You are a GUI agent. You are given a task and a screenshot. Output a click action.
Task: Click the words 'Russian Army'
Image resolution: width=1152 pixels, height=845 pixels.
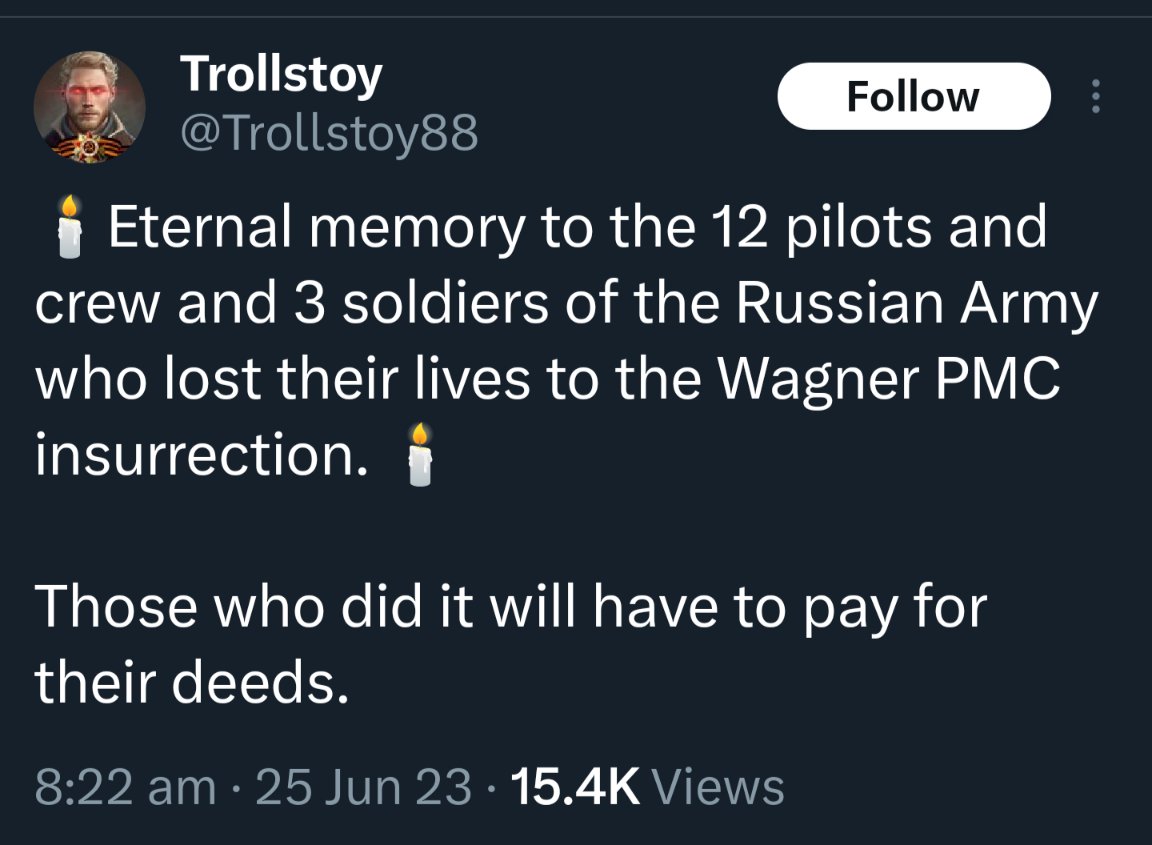pos(917,303)
